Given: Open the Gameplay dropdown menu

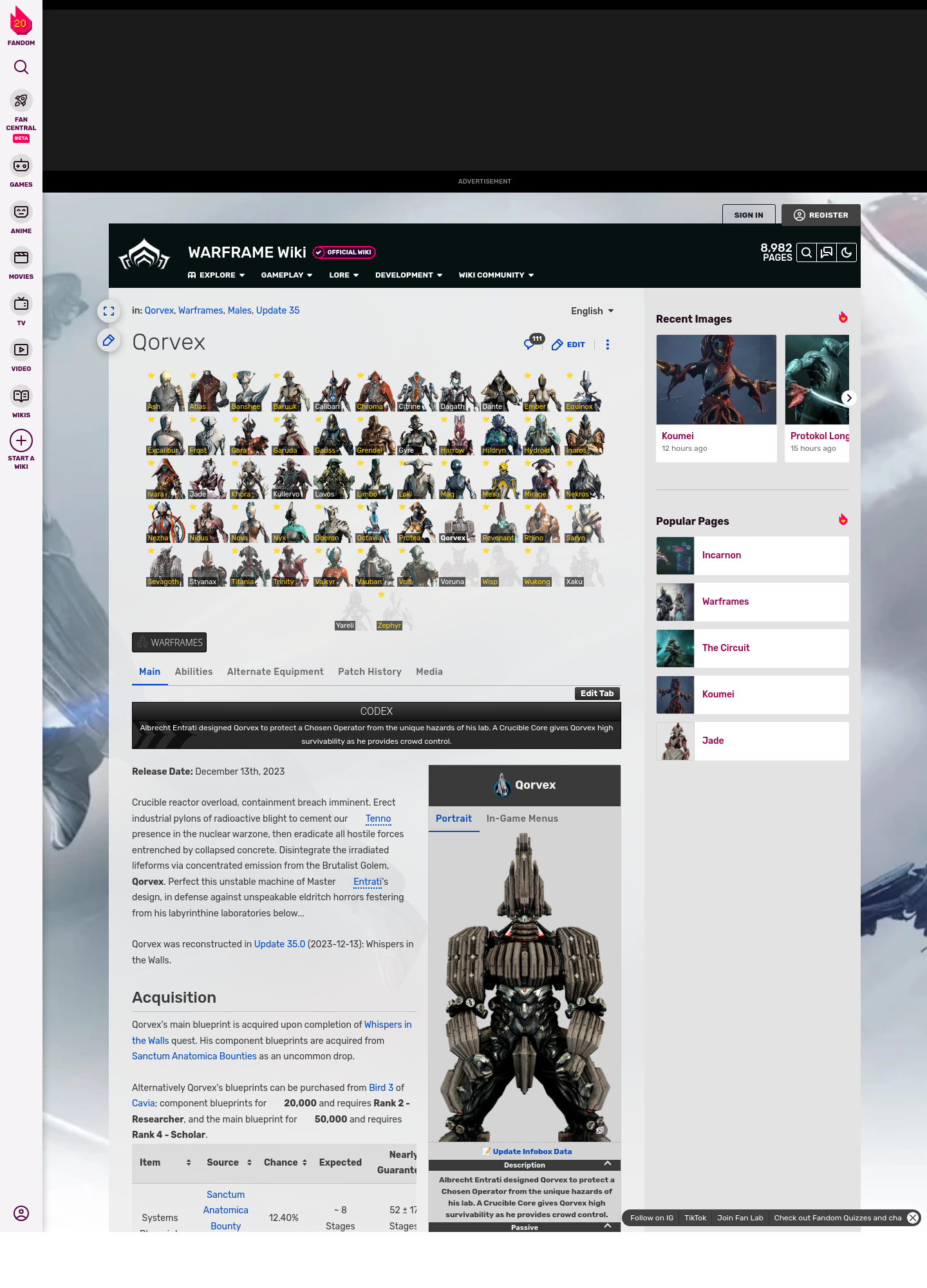Looking at the screenshot, I should [286, 275].
